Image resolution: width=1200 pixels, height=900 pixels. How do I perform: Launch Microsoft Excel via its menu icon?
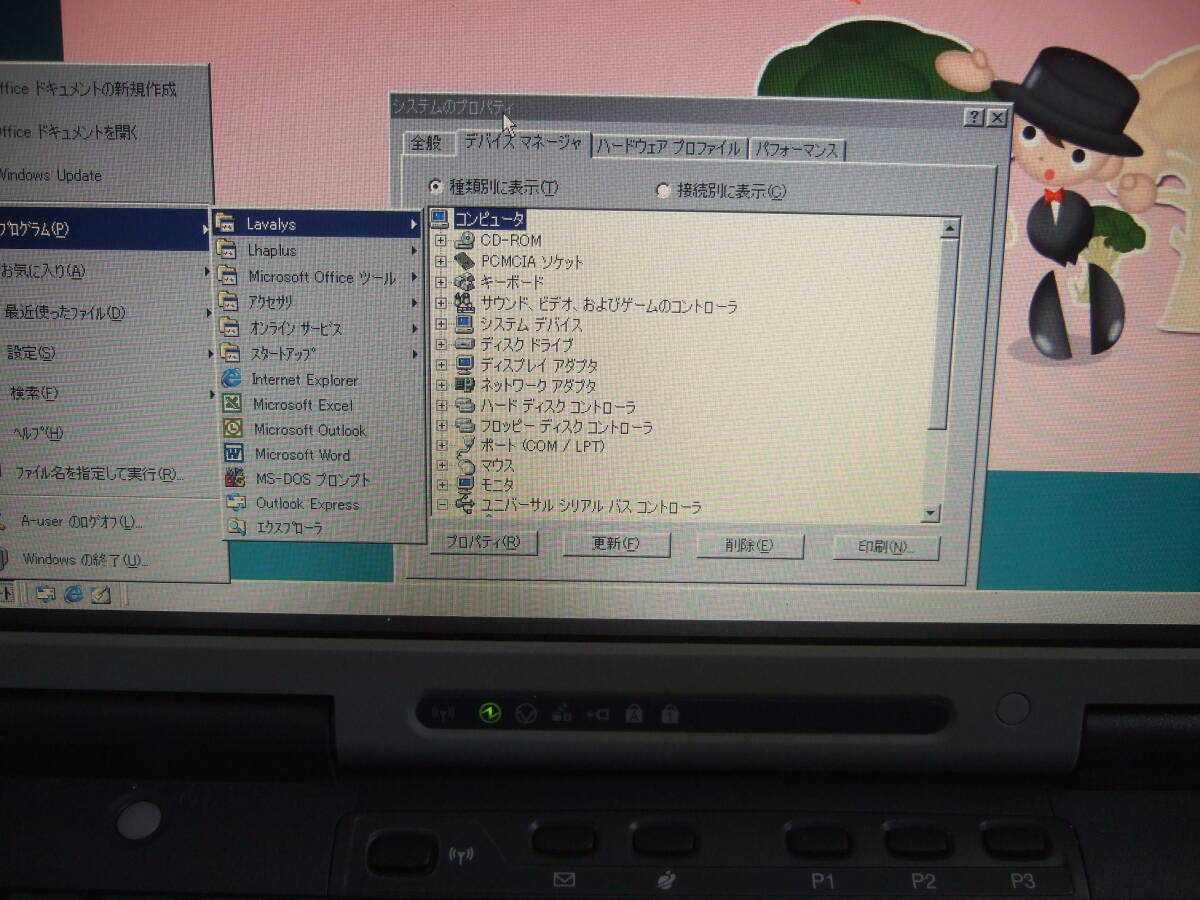pos(233,404)
